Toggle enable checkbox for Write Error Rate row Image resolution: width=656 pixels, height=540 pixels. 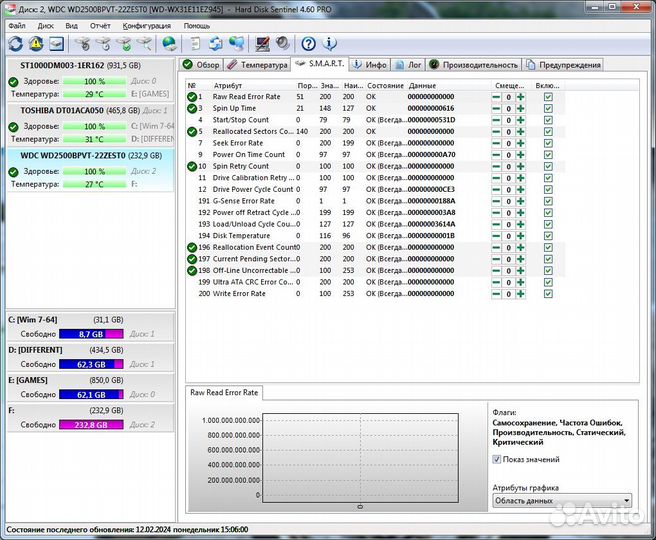pyautogui.click(x=547, y=294)
